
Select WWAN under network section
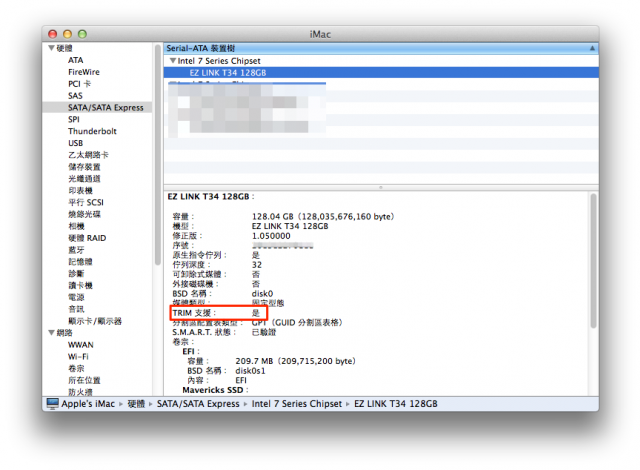coord(80,344)
